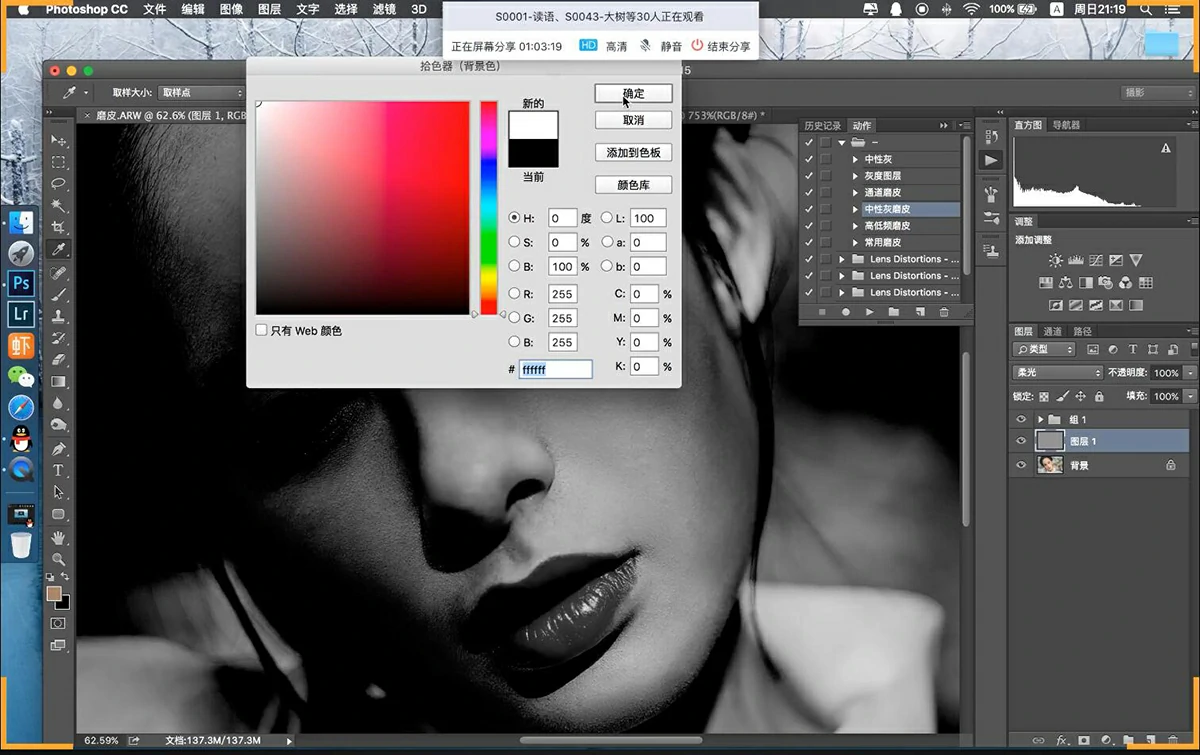Click histogram cache warning triangle
The image size is (1200, 755).
(x=1165, y=148)
